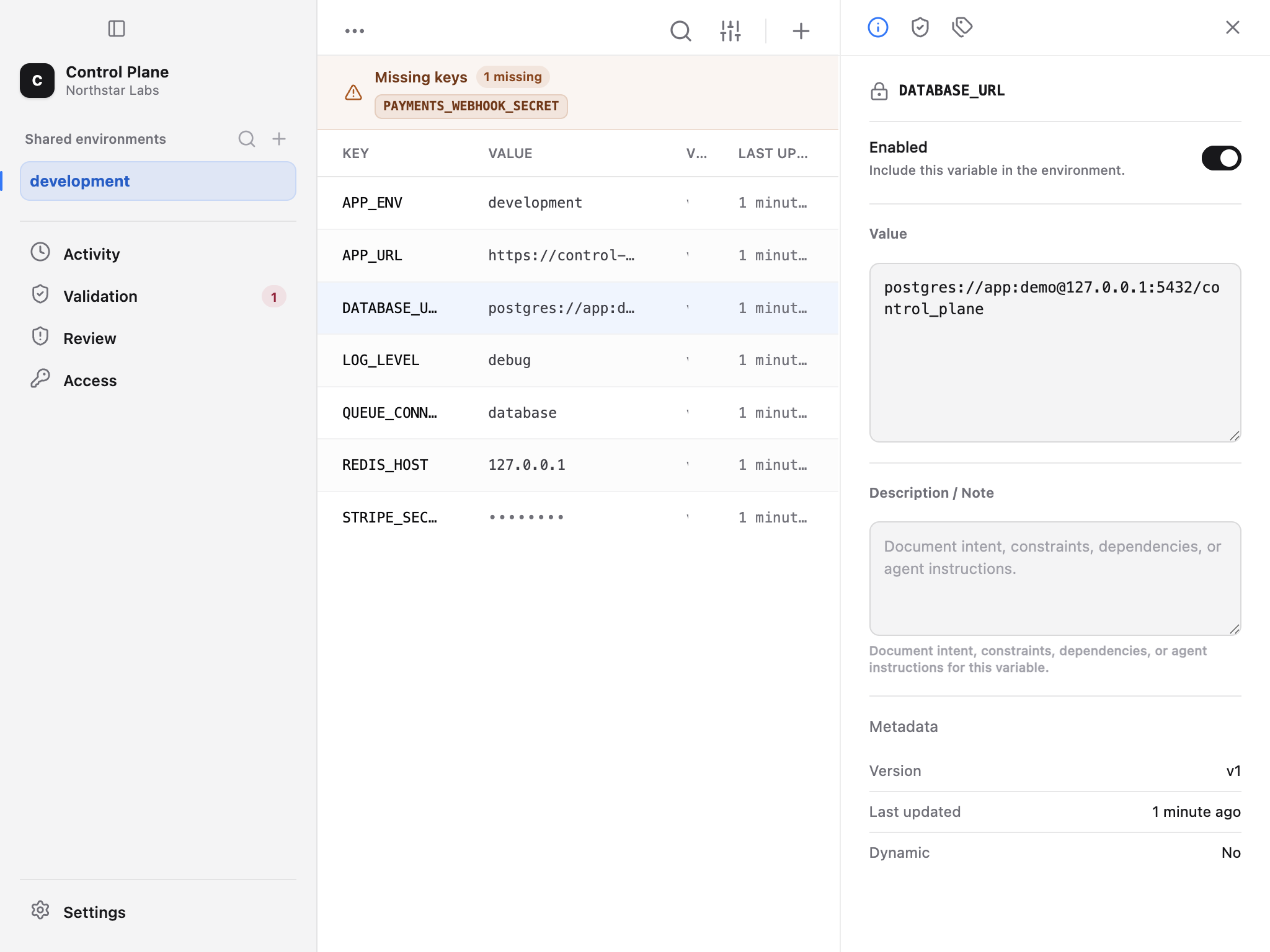Switch to the validation shield inspector tab
The height and width of the screenshot is (952, 1270).
920,27
